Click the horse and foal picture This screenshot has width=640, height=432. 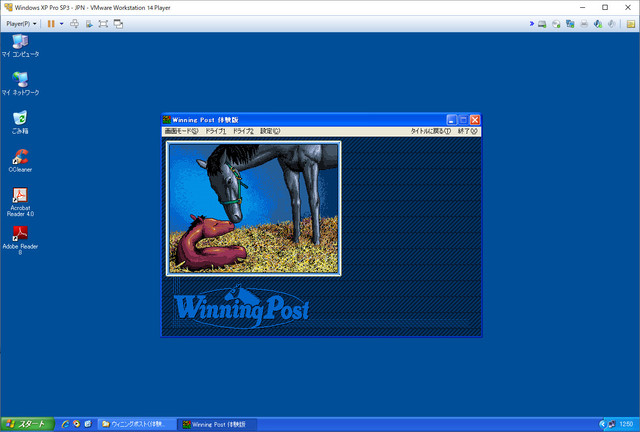tap(253, 209)
